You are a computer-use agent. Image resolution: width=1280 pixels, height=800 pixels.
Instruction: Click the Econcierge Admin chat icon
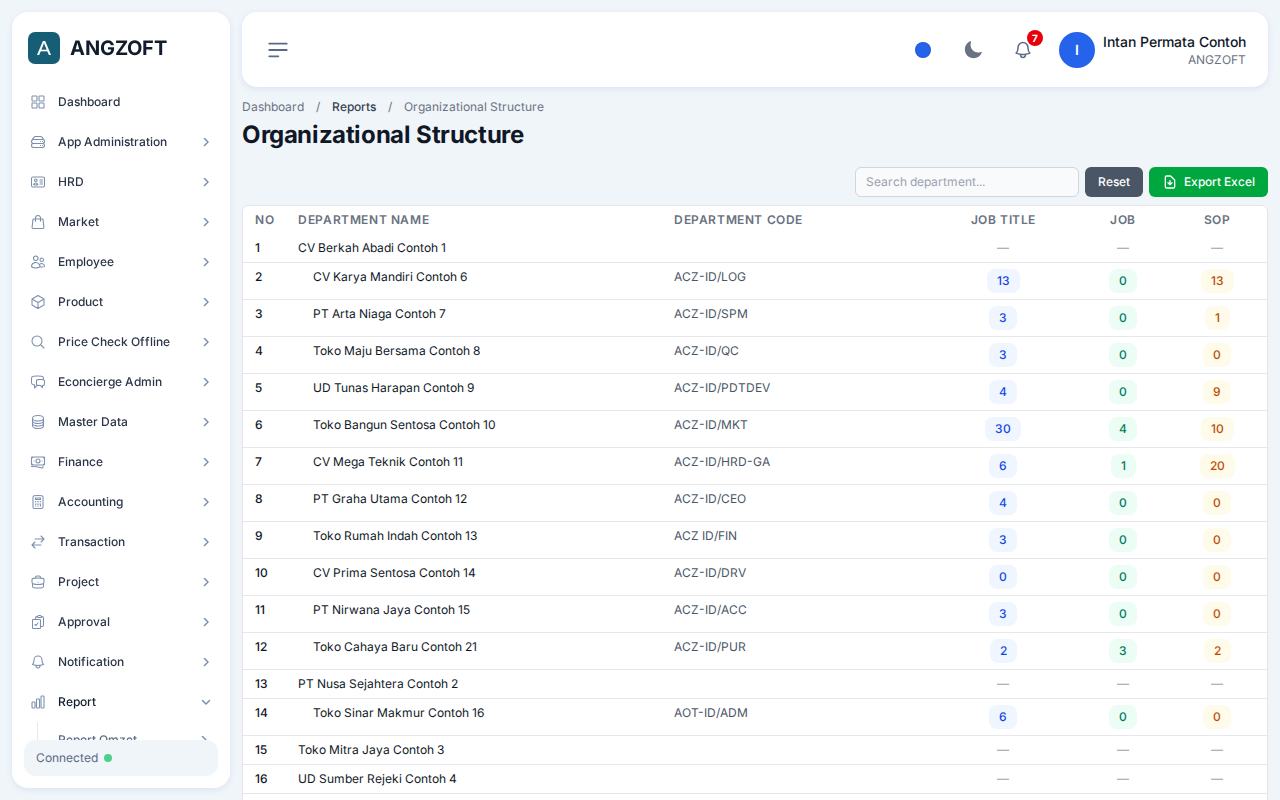38,382
